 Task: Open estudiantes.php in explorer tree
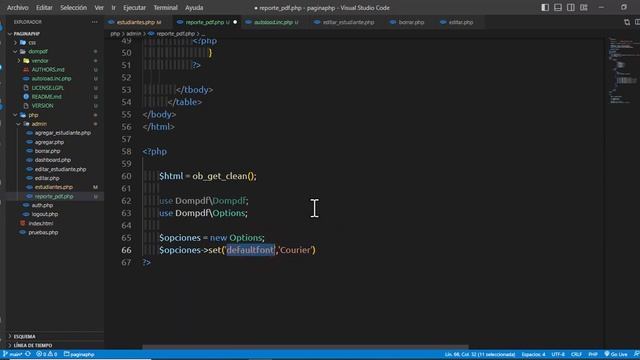pos(53,187)
